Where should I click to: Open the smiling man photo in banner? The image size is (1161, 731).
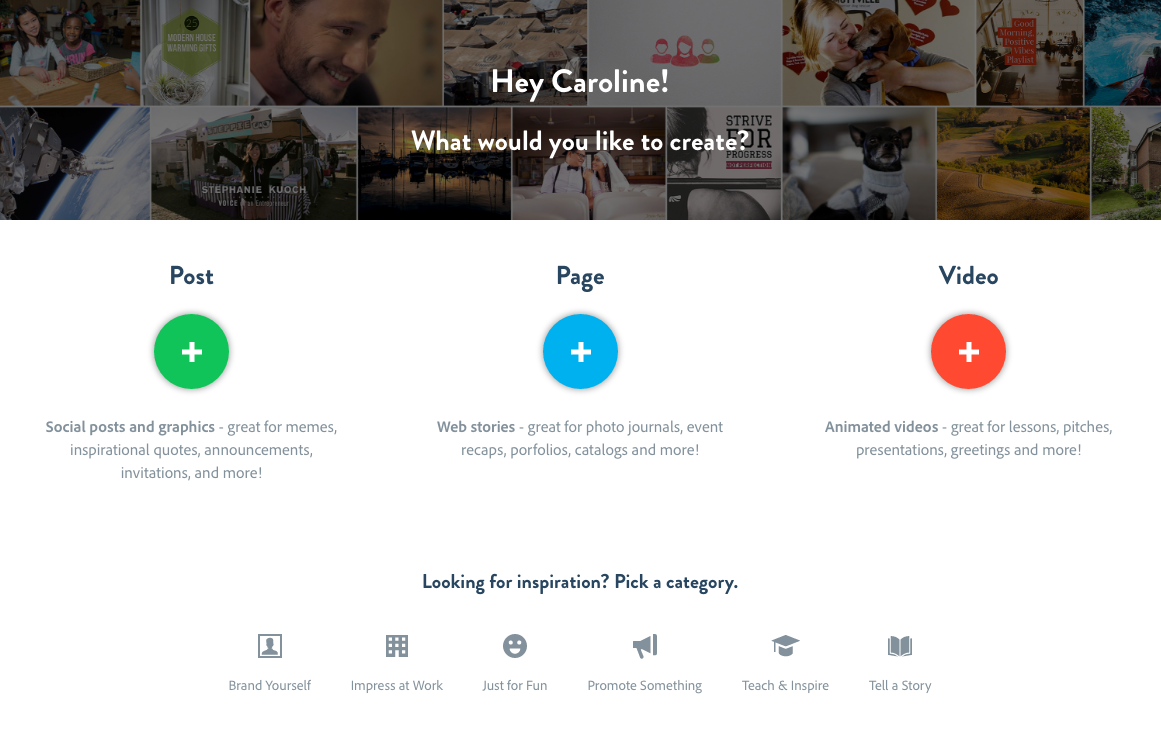(346, 53)
